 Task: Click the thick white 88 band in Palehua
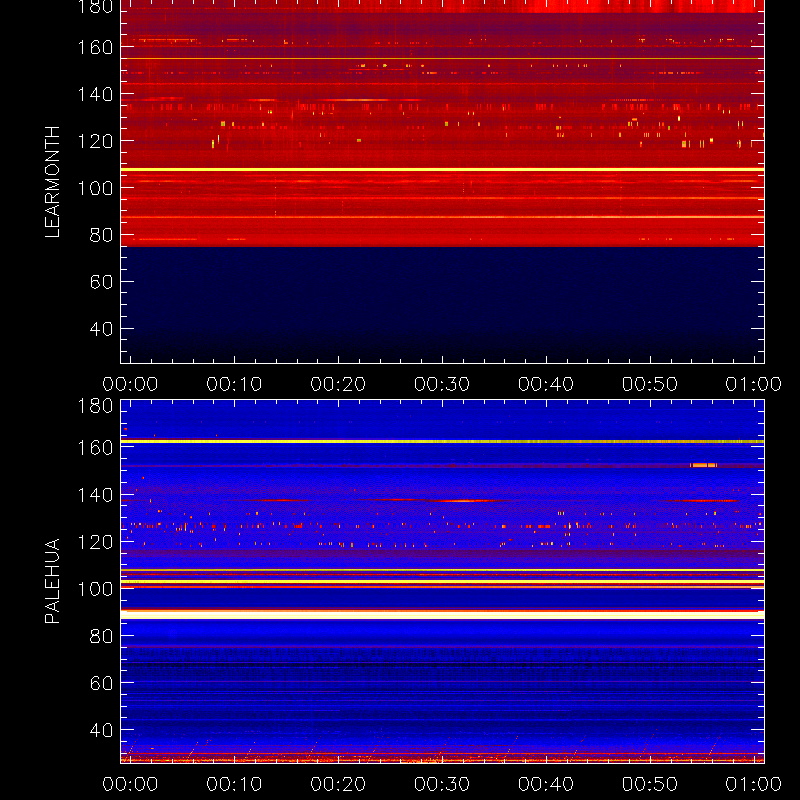point(442,615)
